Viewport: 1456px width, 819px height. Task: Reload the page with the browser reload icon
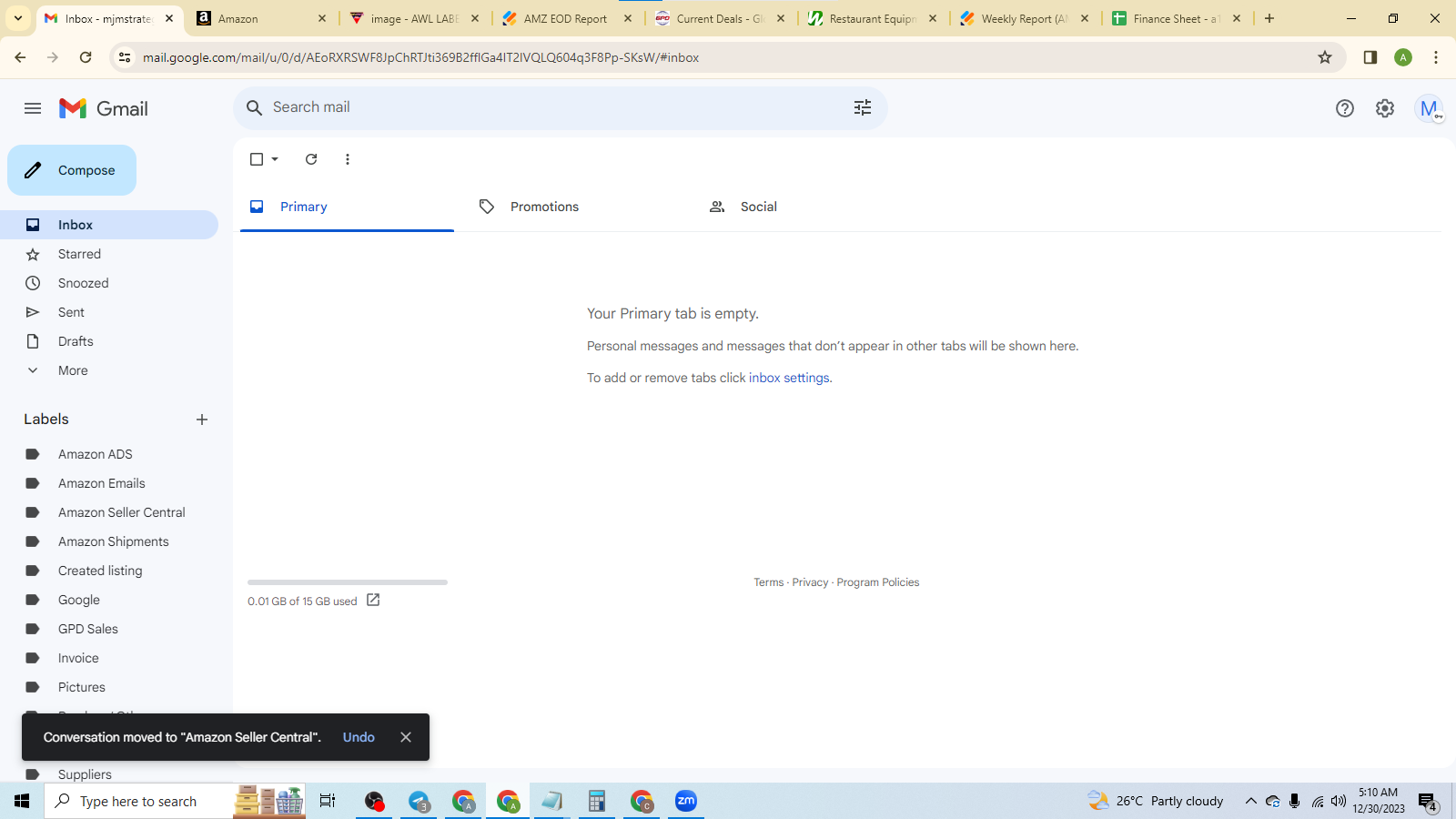(86, 57)
